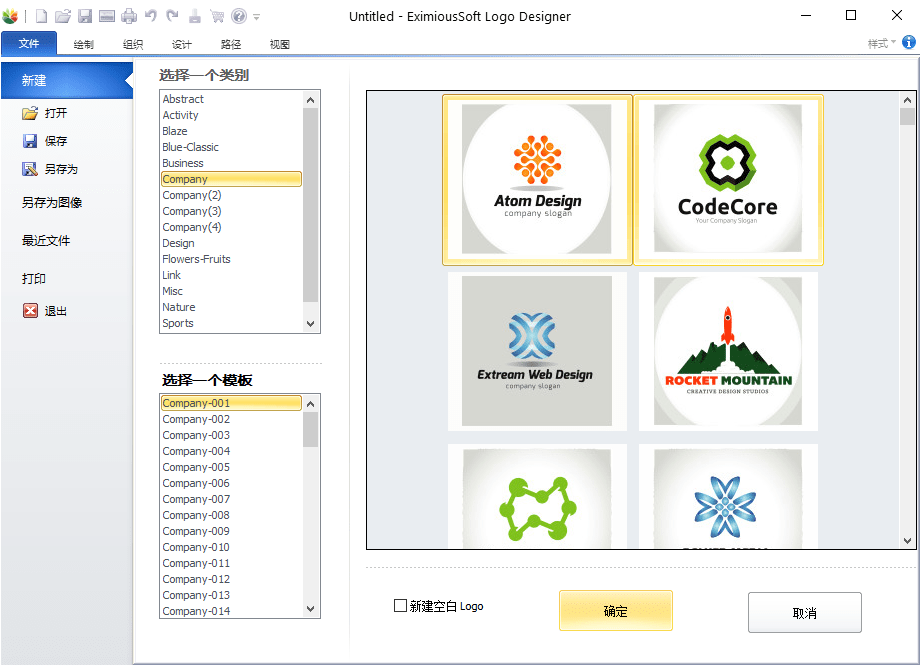Click the shopping cart icon
The height and width of the screenshot is (666, 921).
pyautogui.click(x=217, y=16)
